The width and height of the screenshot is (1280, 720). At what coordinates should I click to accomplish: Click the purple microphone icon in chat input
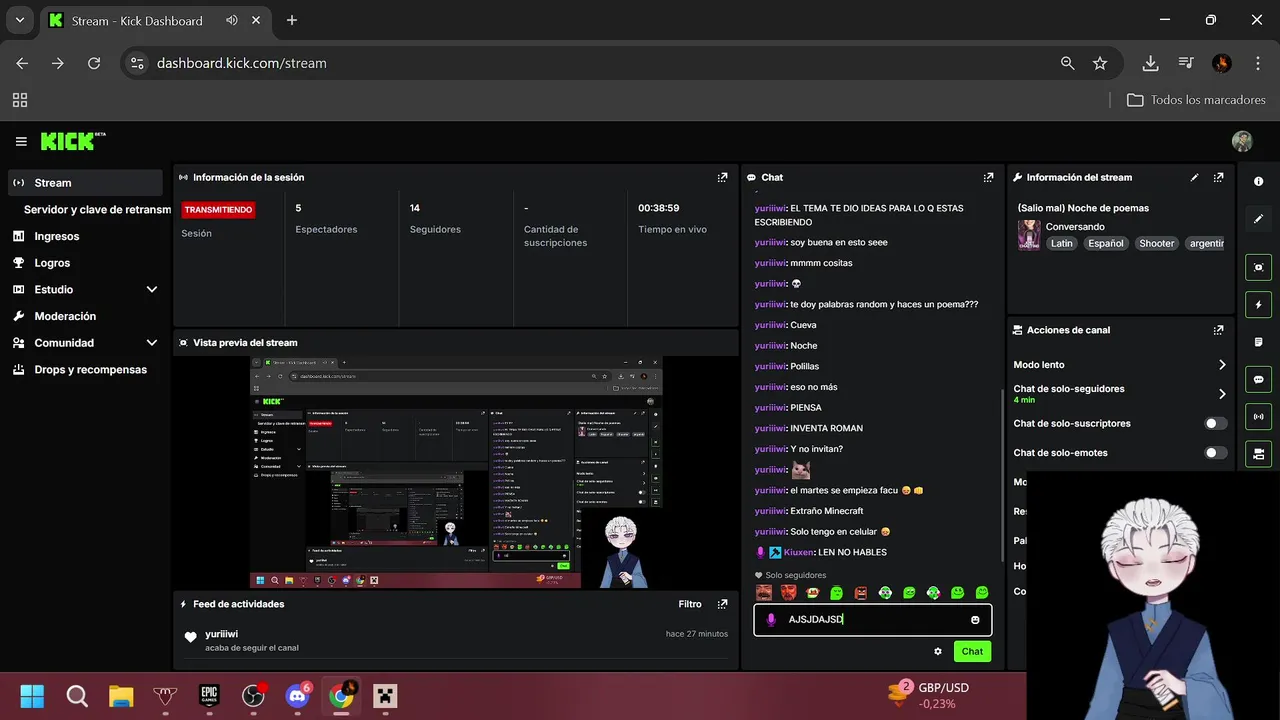tap(771, 620)
